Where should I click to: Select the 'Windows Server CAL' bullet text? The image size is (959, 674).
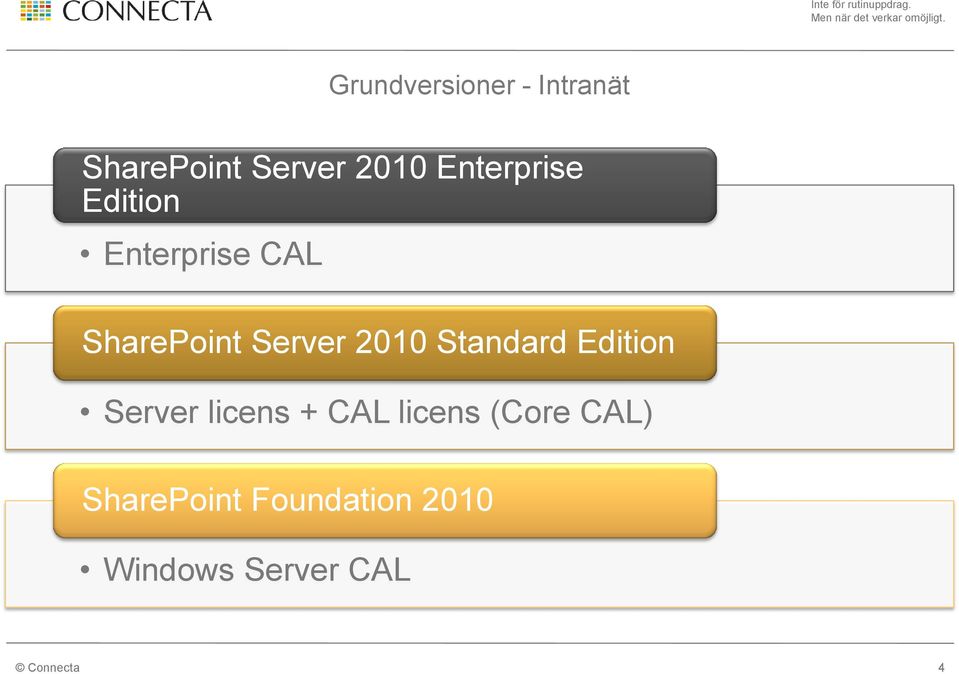256,569
